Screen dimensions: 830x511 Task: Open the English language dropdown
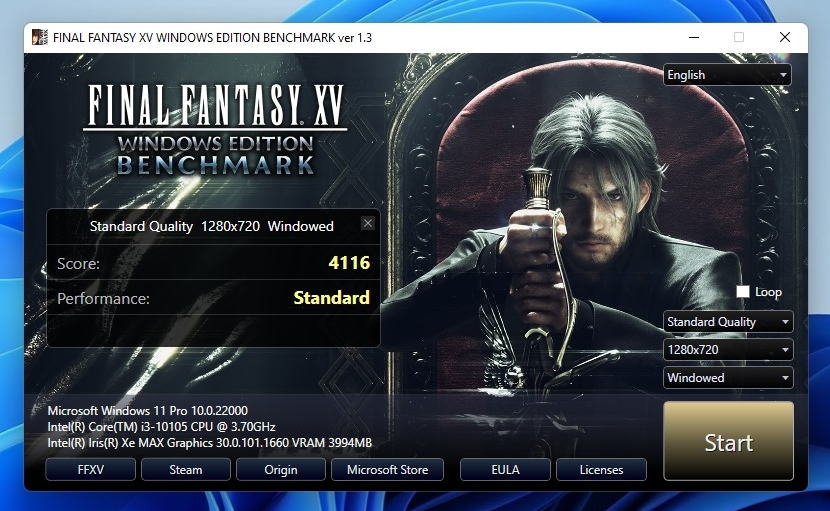[727, 75]
